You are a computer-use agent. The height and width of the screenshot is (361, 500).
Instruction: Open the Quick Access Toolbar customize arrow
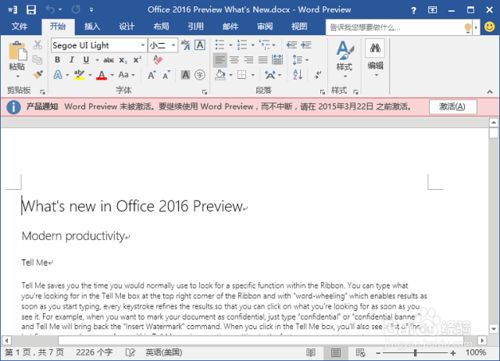pos(91,10)
